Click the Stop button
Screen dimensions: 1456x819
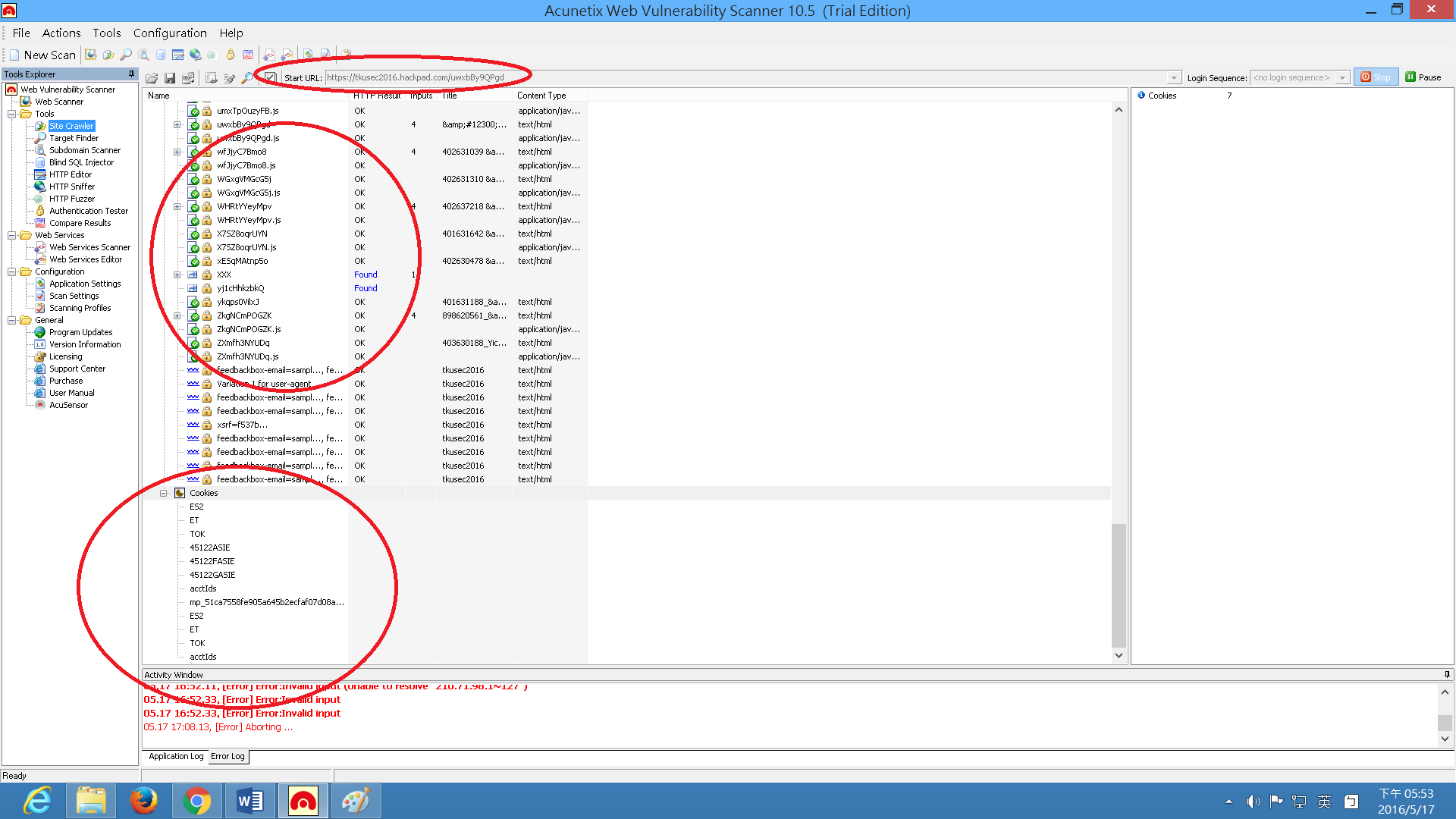(x=1376, y=77)
